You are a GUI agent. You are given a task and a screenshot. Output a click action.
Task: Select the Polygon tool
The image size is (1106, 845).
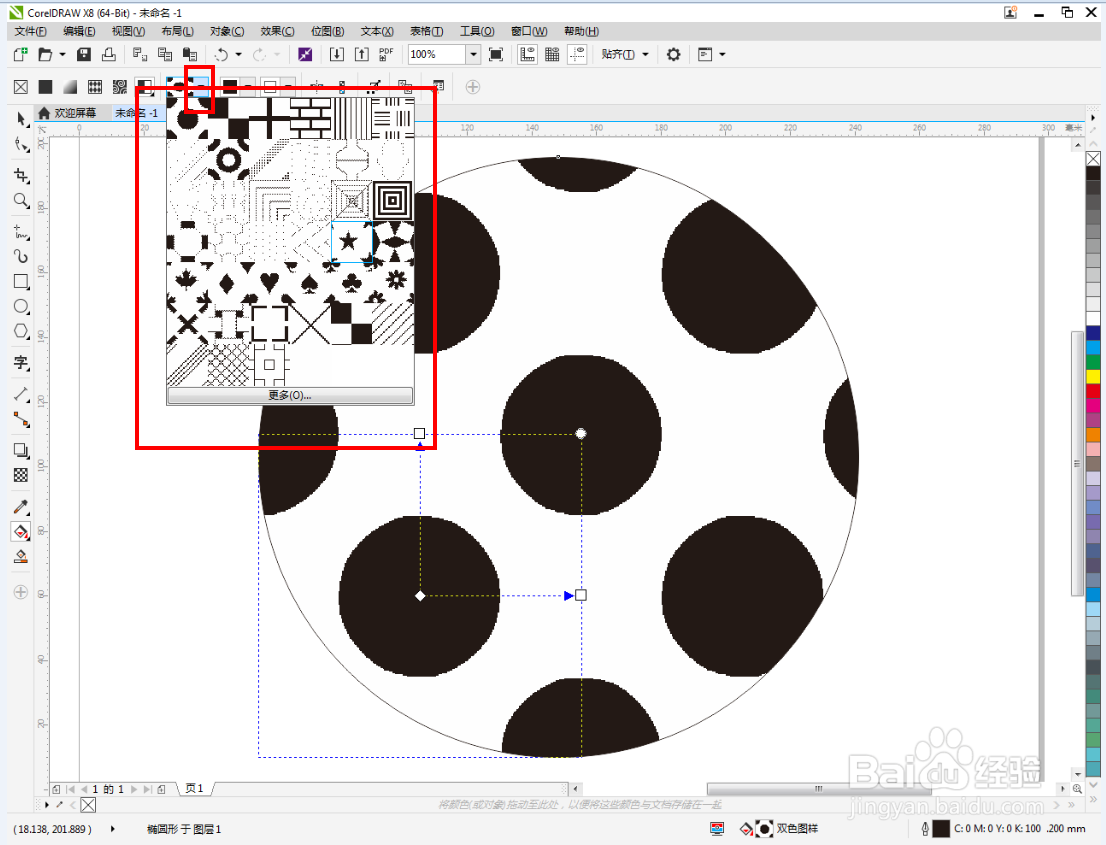(x=21, y=331)
